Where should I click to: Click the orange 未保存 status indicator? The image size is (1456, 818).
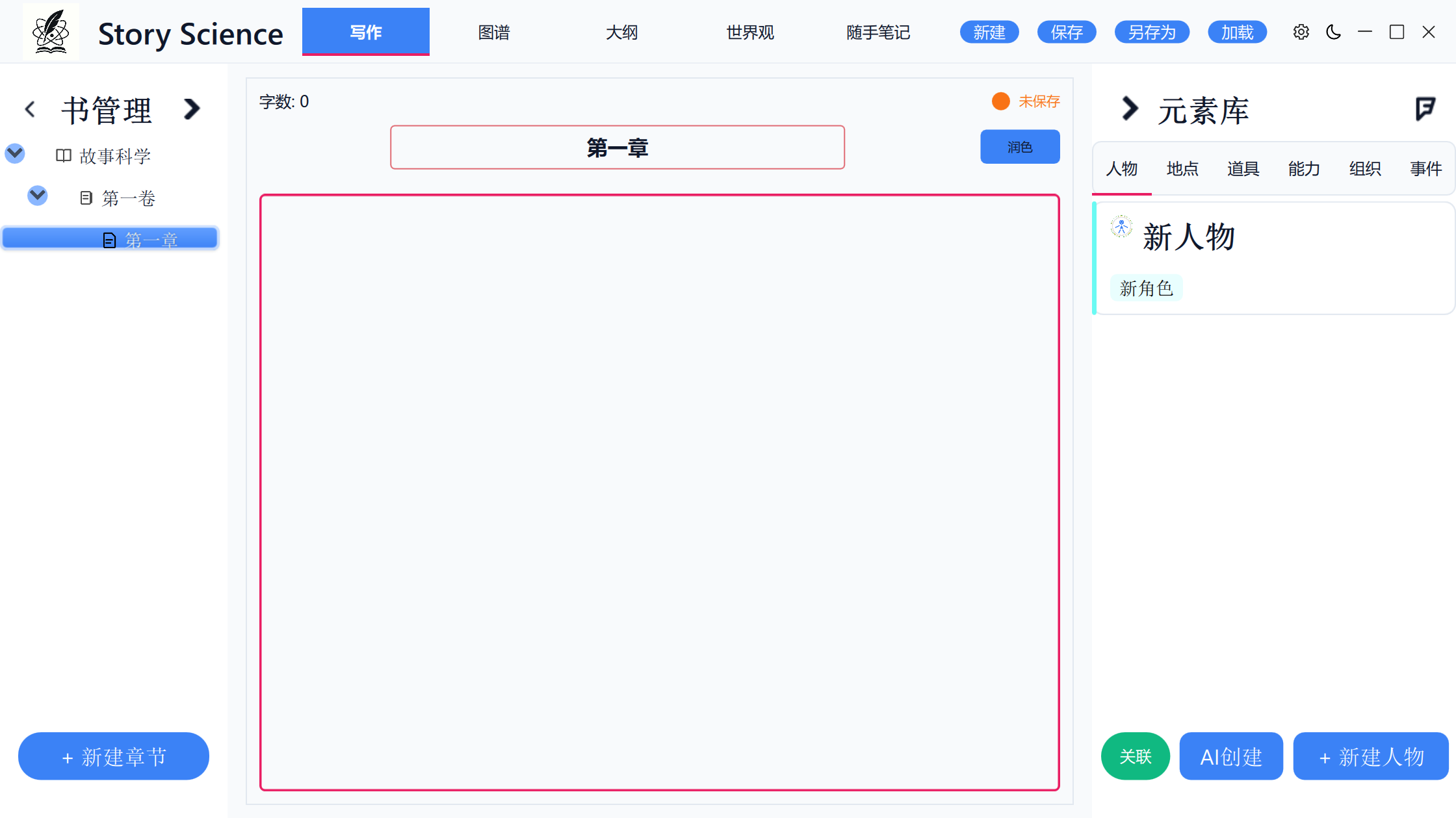1001,101
